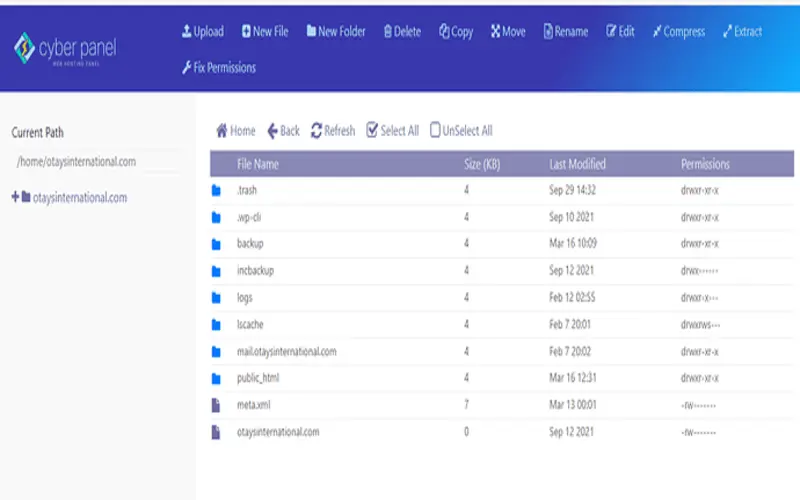Image resolution: width=800 pixels, height=500 pixels.
Task: Click the meta.xml file icon
Action: tap(216, 406)
